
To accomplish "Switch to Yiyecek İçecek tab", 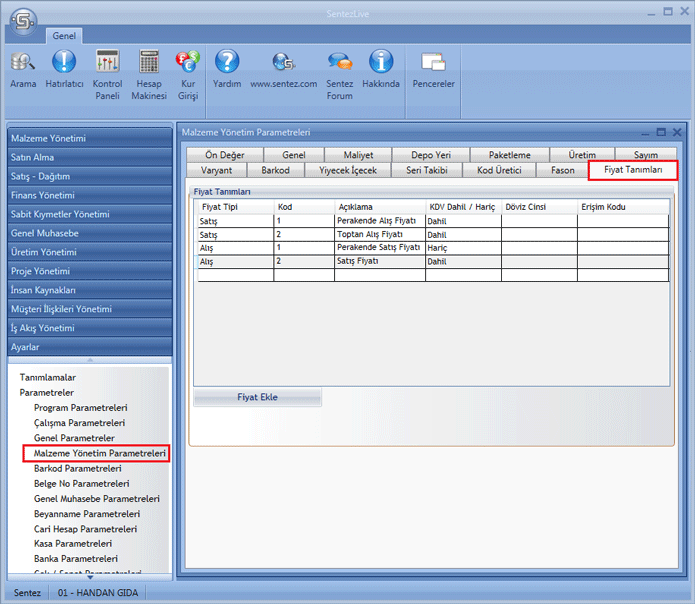I will [x=348, y=170].
